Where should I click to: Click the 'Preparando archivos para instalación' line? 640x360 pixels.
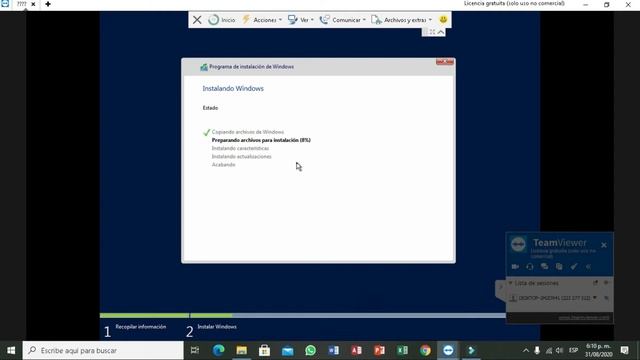[x=261, y=140]
